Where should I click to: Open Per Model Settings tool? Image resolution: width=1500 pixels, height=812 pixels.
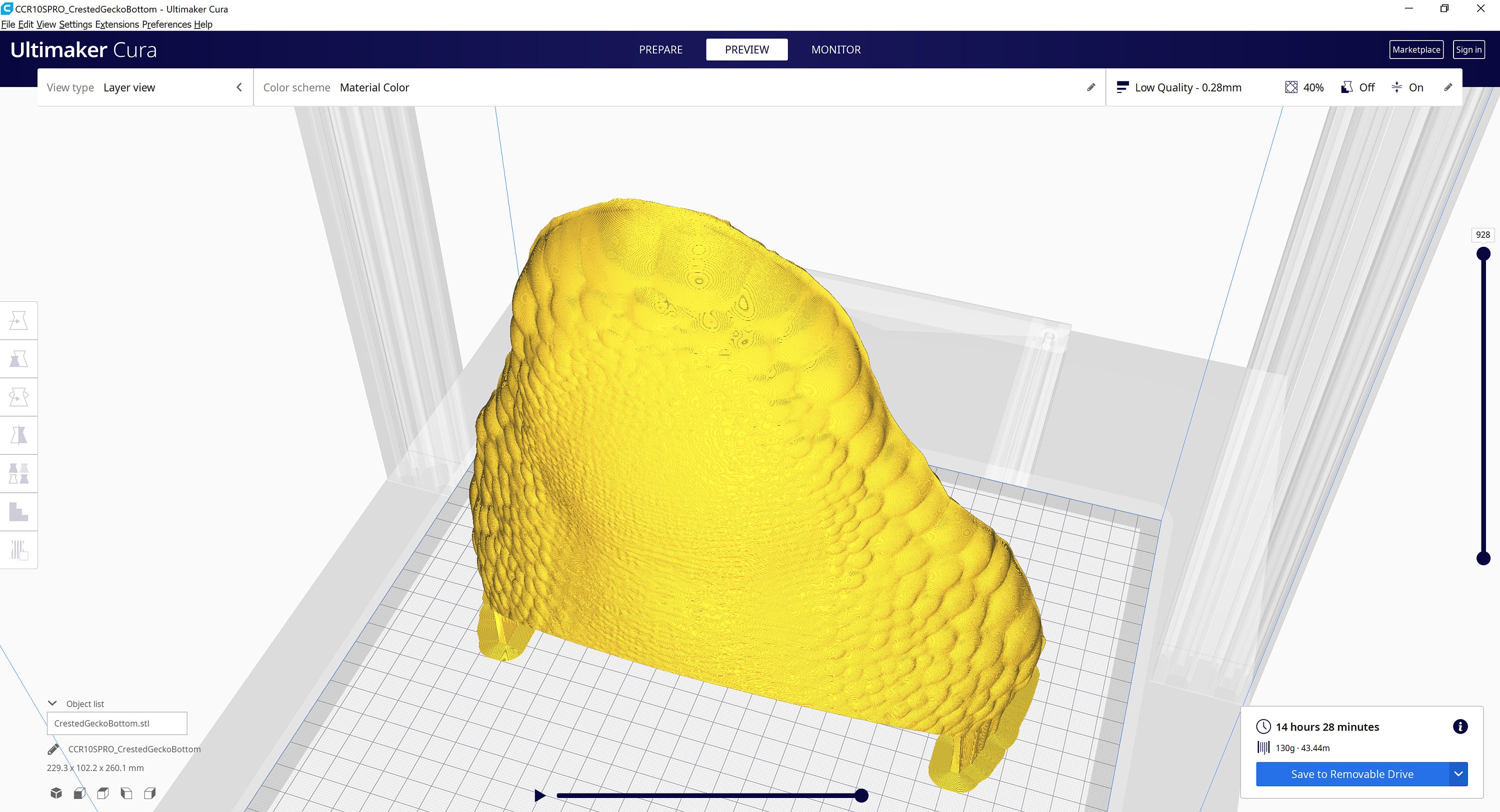click(18, 473)
